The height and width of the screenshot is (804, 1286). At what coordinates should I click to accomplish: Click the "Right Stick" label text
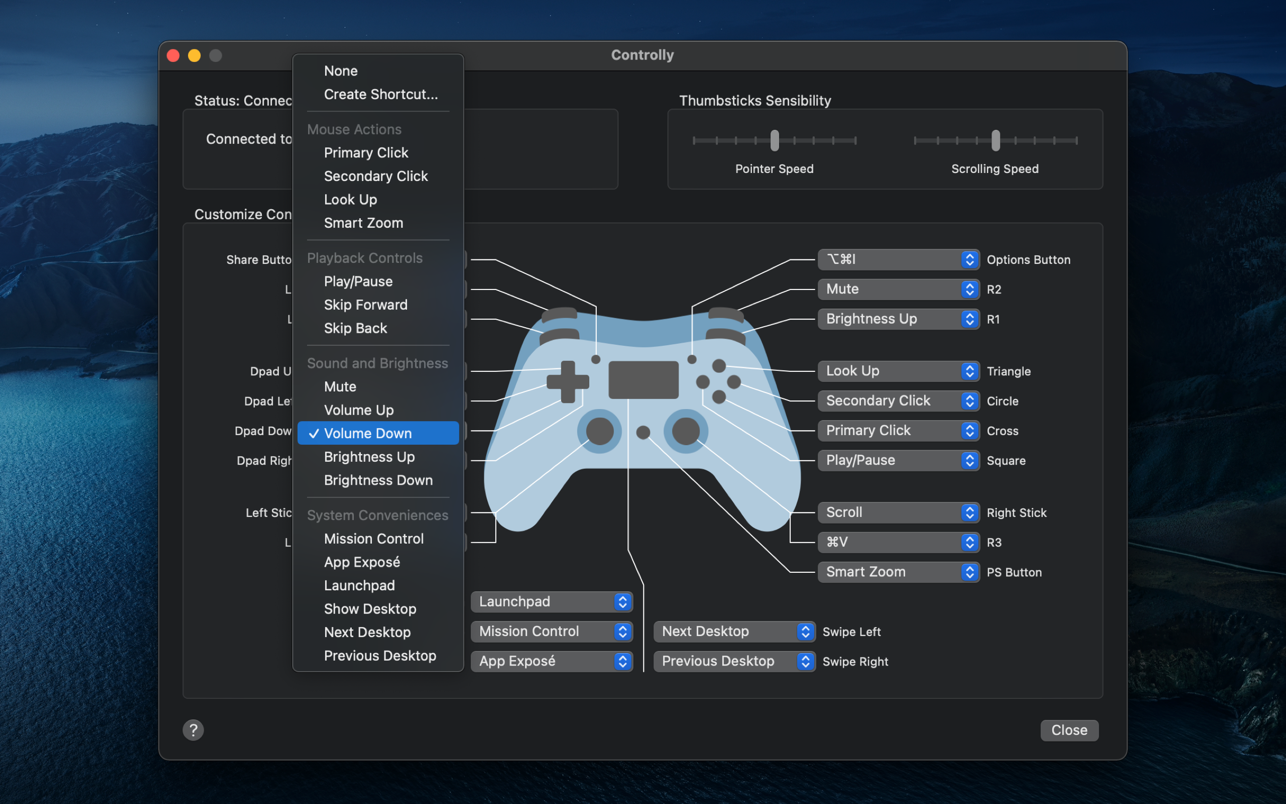(1016, 513)
